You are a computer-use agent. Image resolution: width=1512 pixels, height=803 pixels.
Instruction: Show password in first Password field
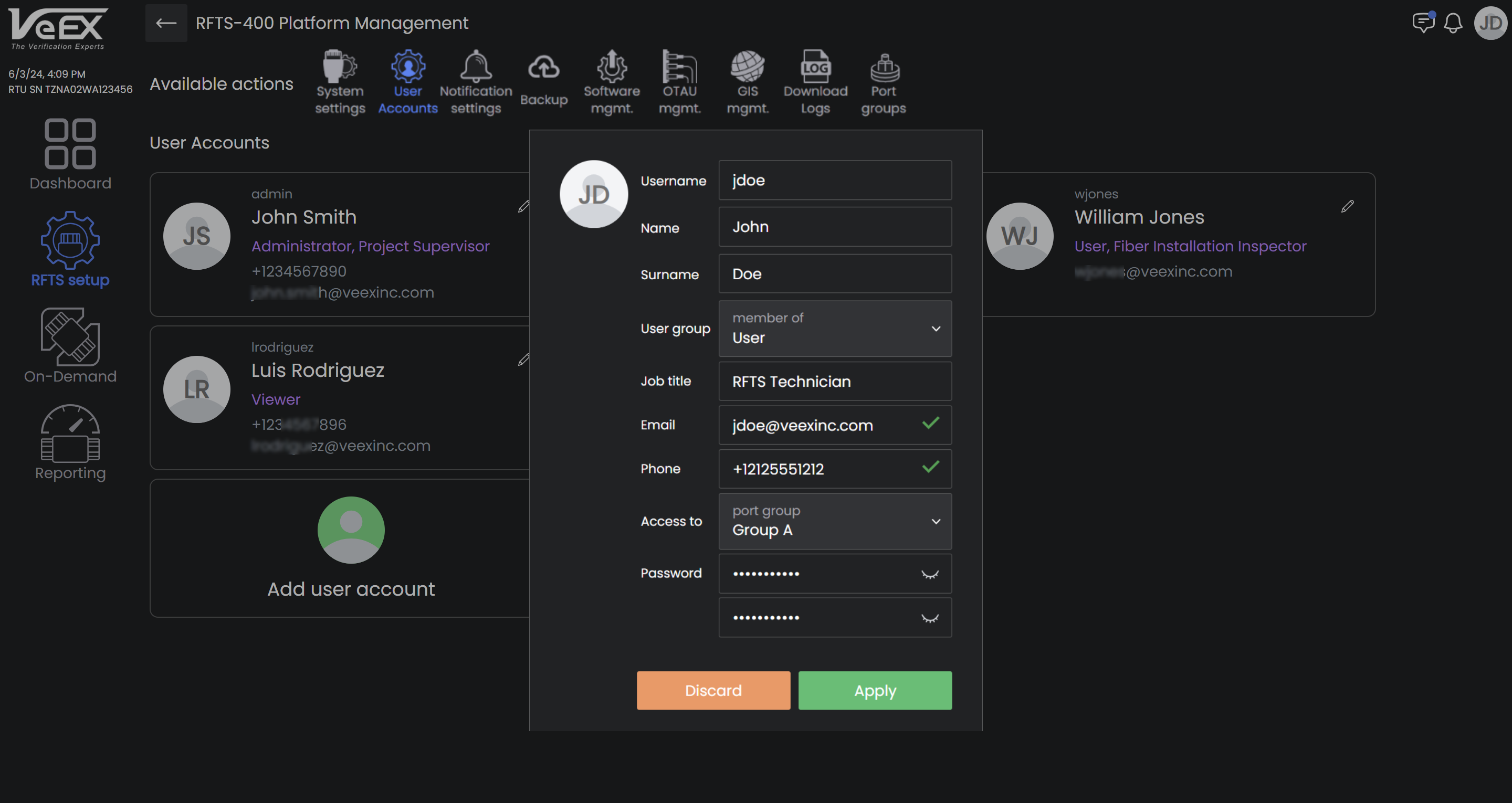coord(930,574)
